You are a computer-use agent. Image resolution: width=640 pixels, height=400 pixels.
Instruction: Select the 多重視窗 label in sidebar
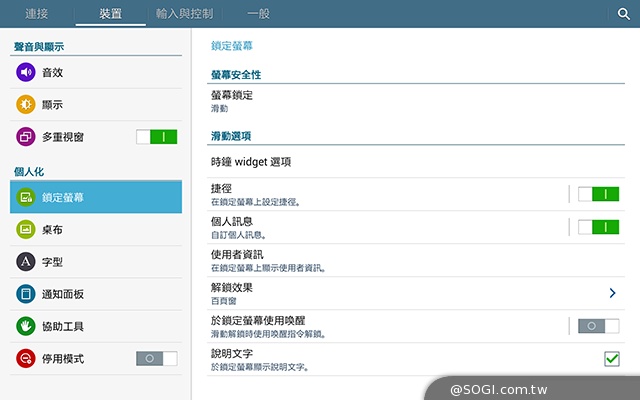tap(63, 137)
